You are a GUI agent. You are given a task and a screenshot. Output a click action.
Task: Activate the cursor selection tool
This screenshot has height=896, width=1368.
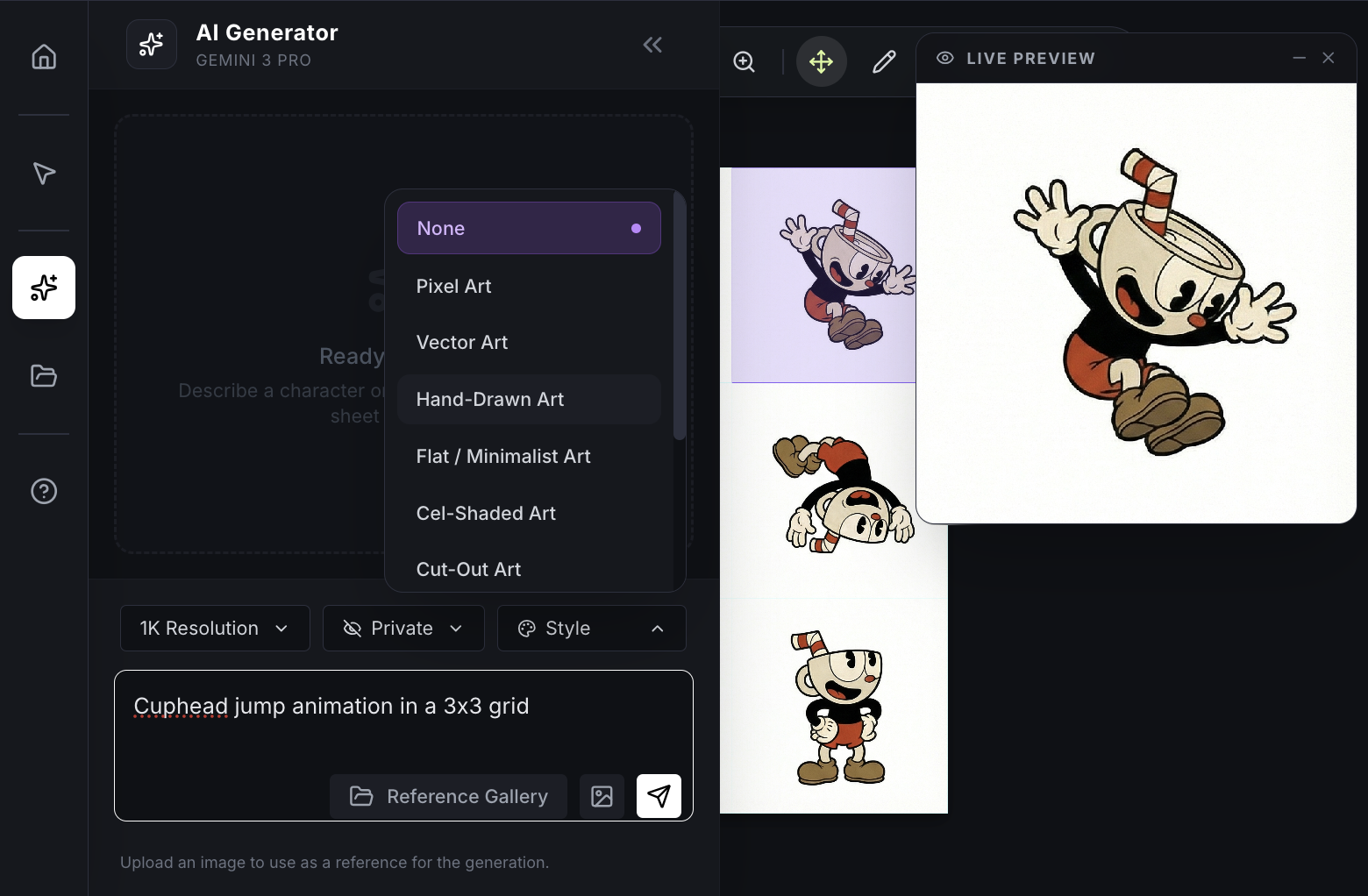point(44,174)
